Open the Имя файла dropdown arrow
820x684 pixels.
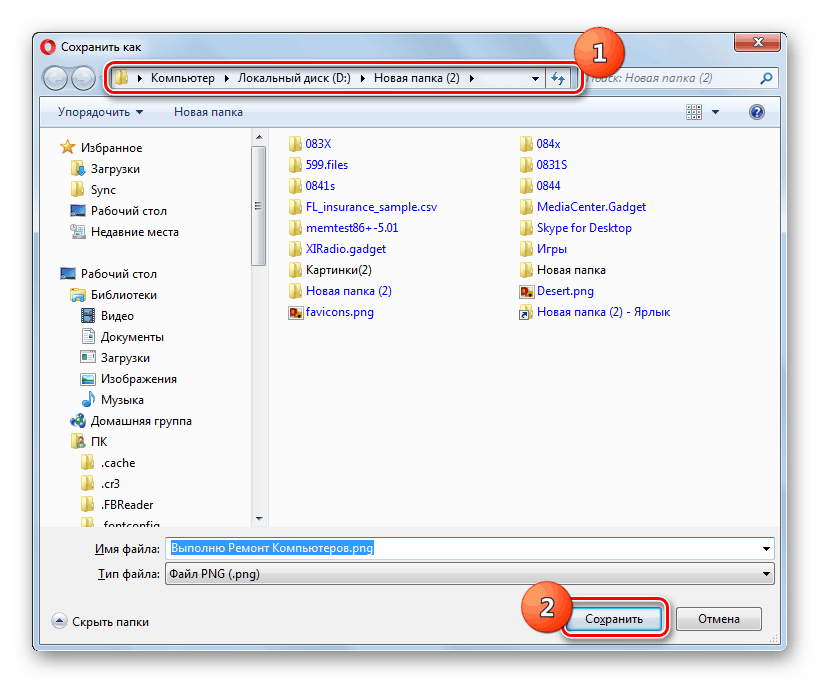(x=766, y=549)
